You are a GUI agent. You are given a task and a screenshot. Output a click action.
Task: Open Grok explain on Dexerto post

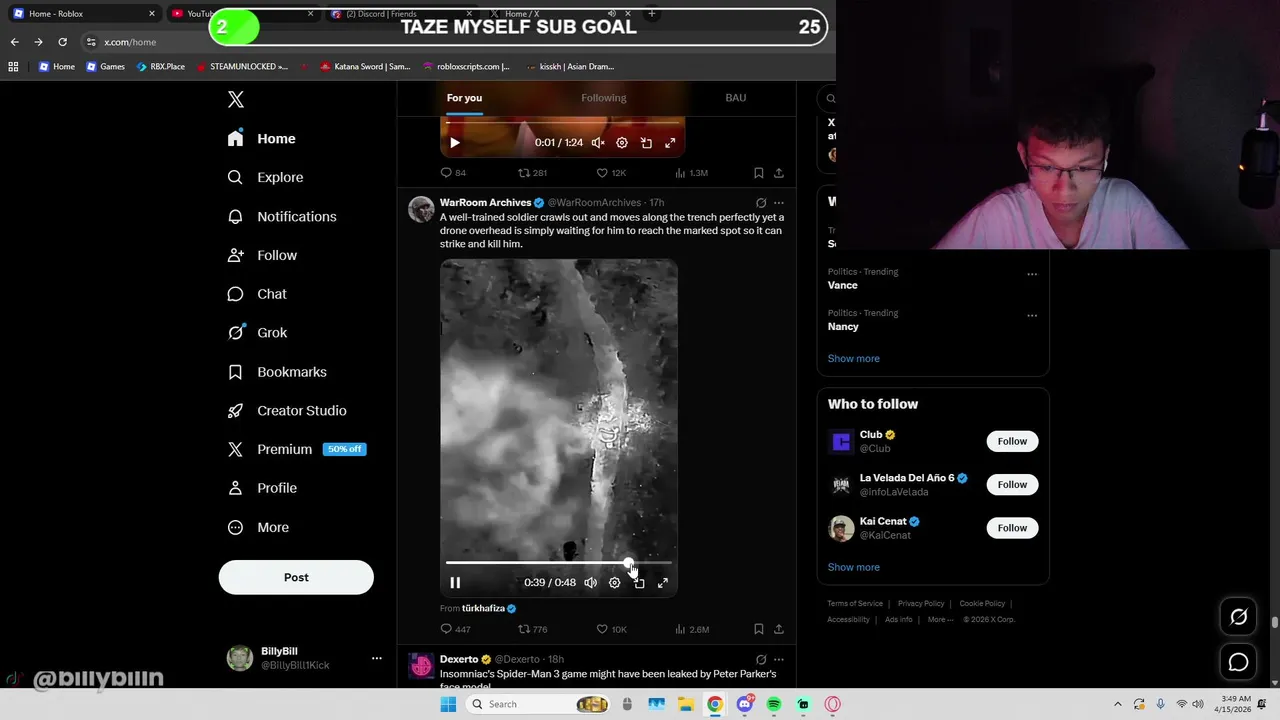coord(761,660)
